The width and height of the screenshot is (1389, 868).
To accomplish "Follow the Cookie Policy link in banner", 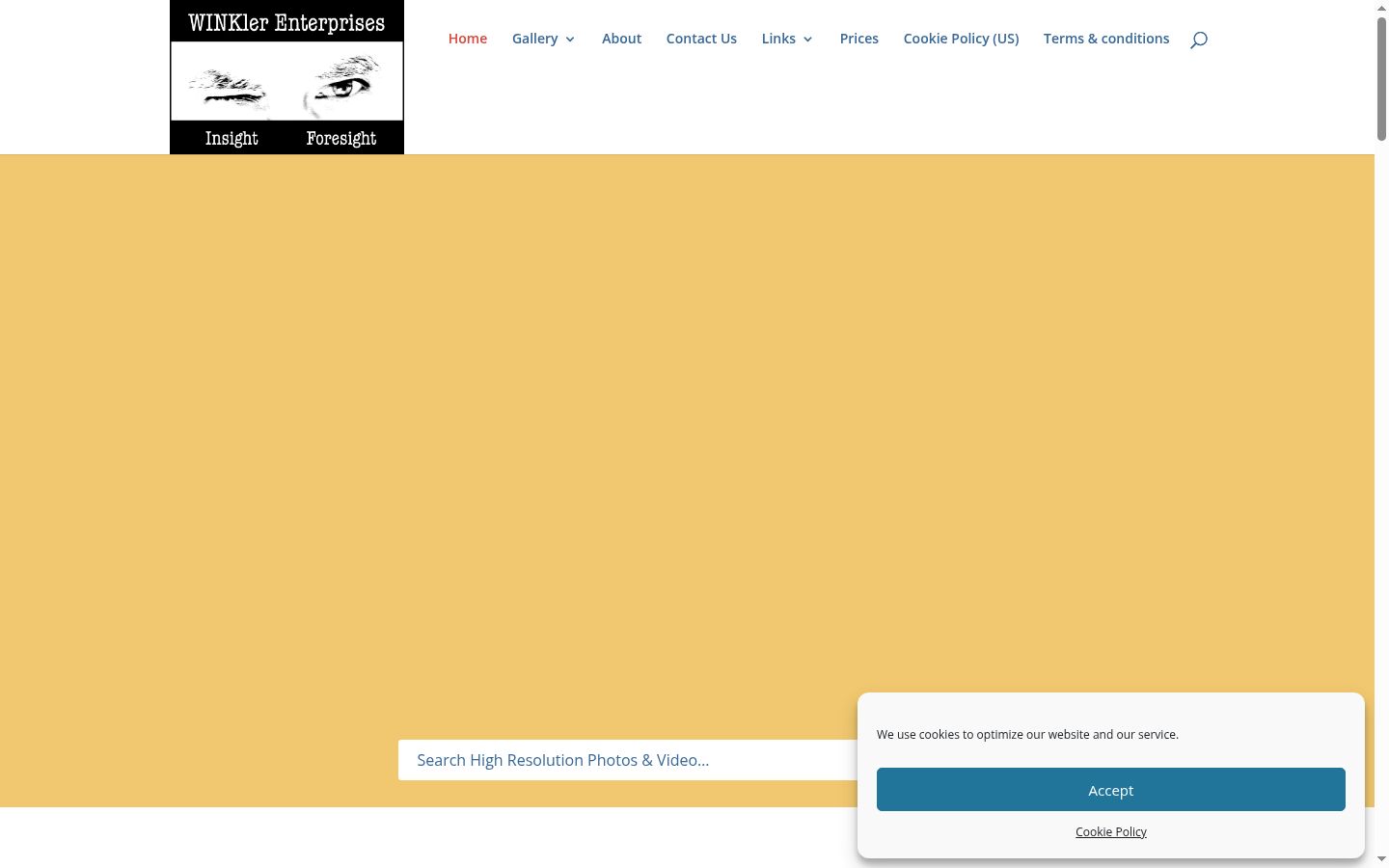I will coord(1111,831).
